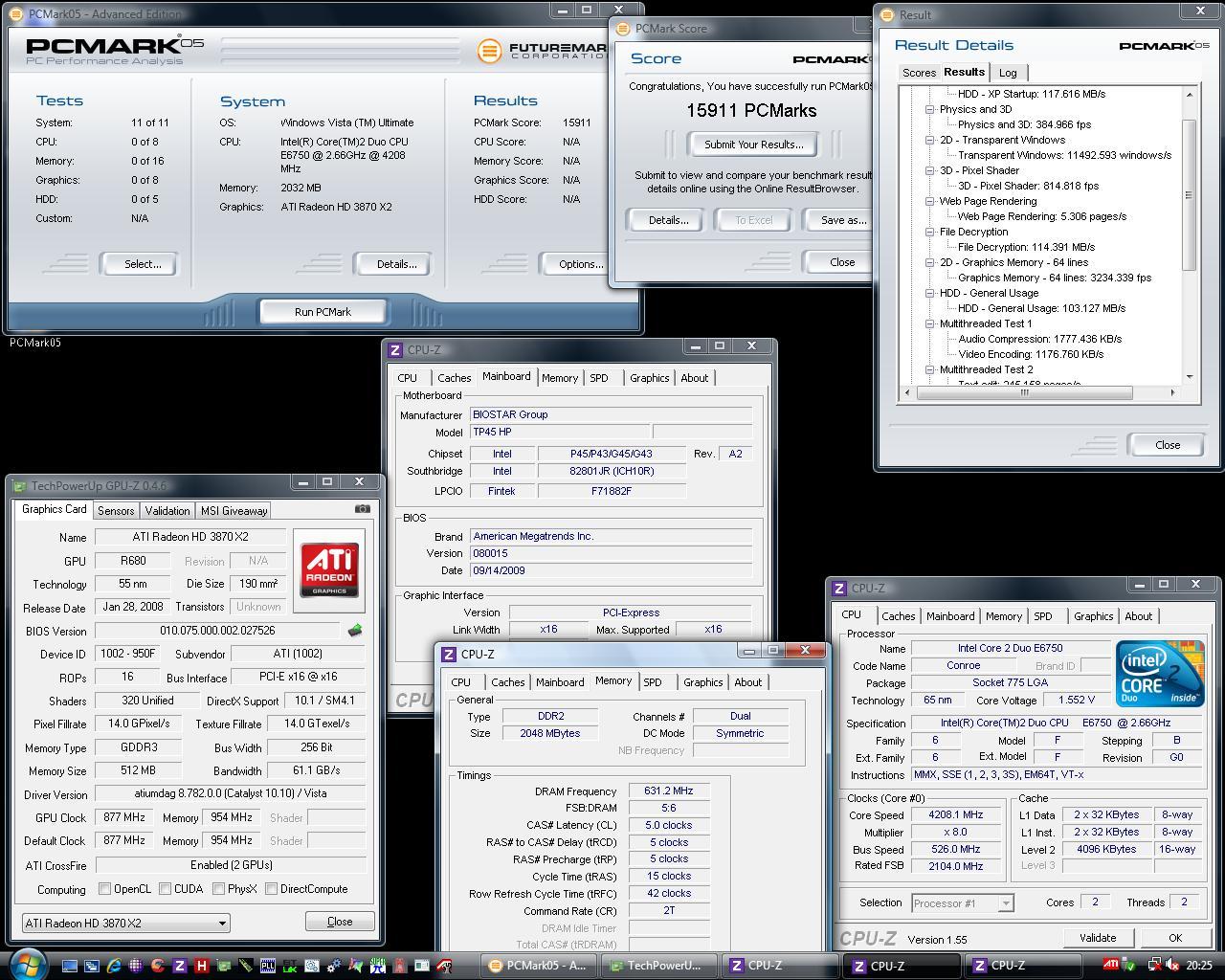Viewport: 1225px width, 980px height.
Task: Click the ATI Radeon logo in GPU-Z
Action: [329, 568]
